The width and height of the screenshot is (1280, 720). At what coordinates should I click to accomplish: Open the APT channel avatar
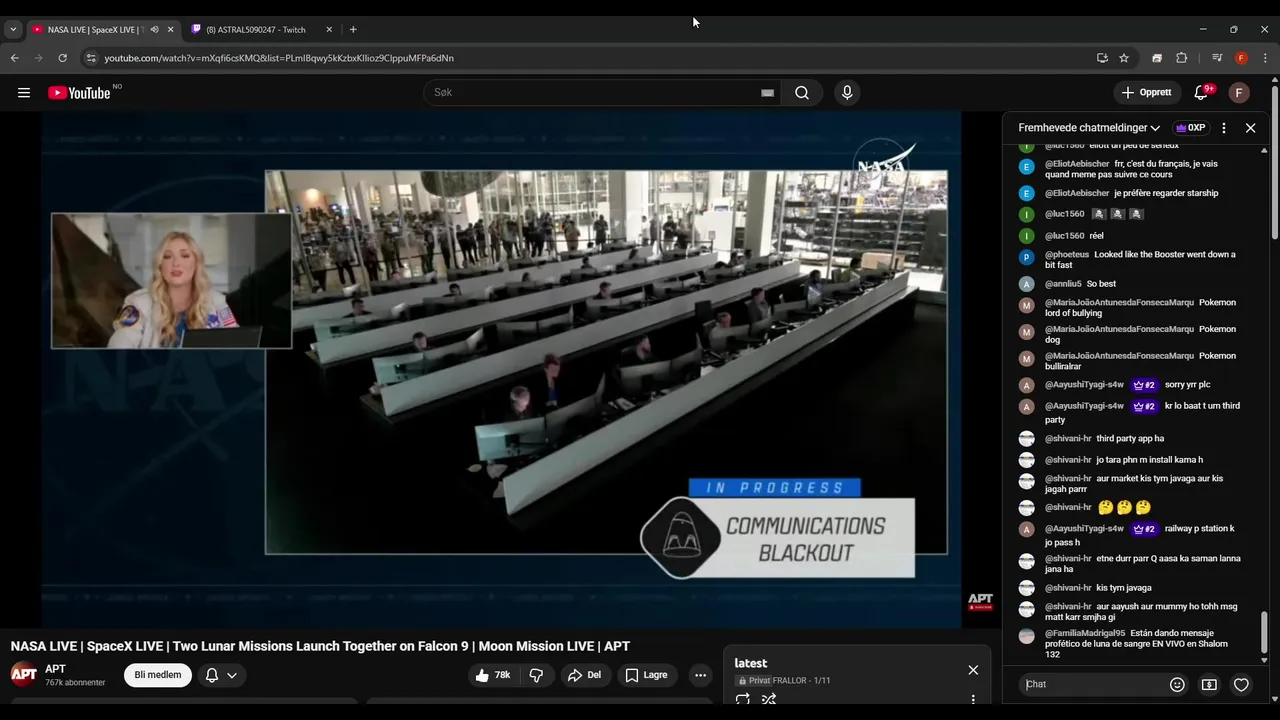(x=24, y=674)
